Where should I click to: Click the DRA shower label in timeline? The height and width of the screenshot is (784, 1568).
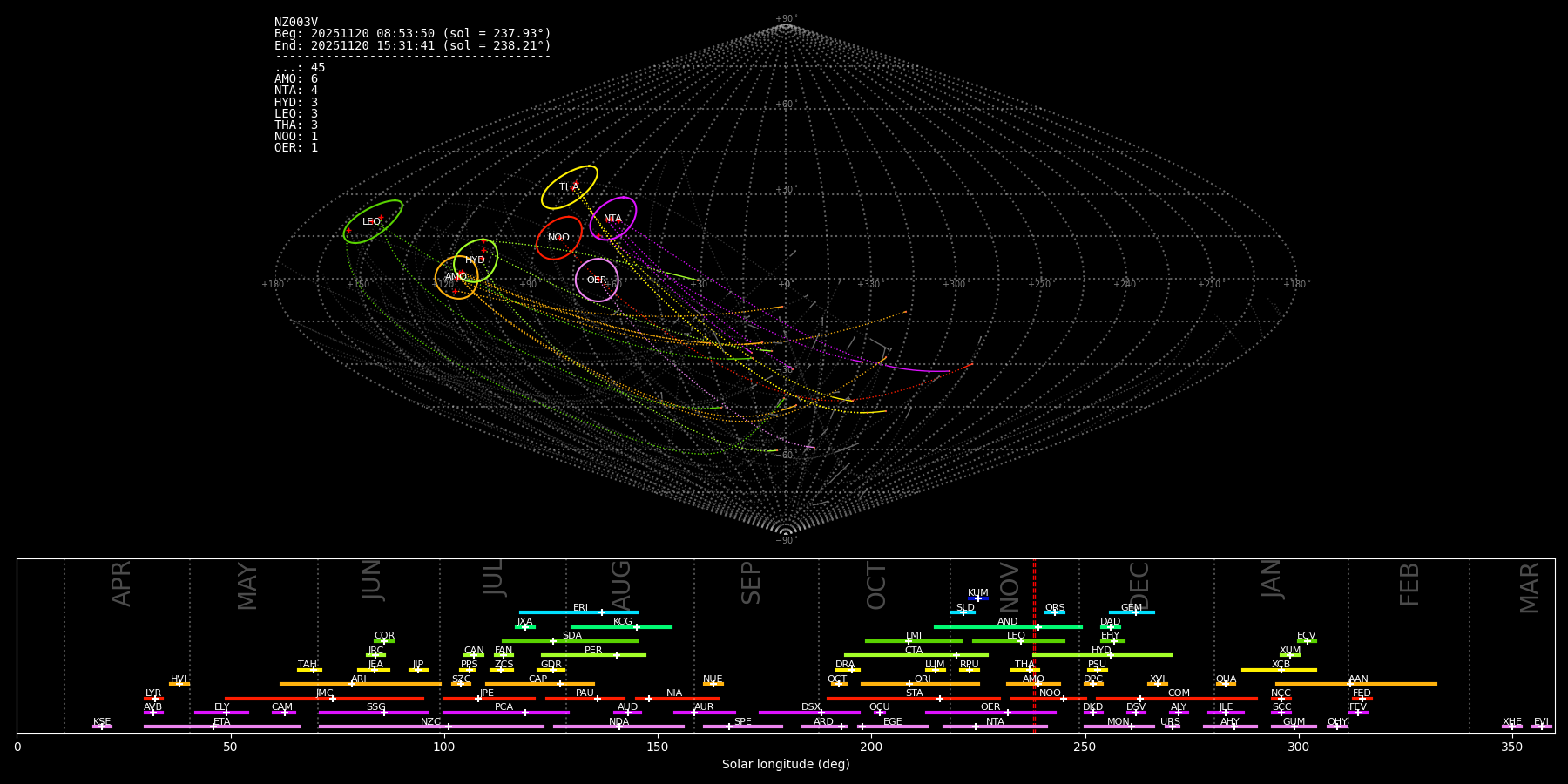[x=845, y=665]
